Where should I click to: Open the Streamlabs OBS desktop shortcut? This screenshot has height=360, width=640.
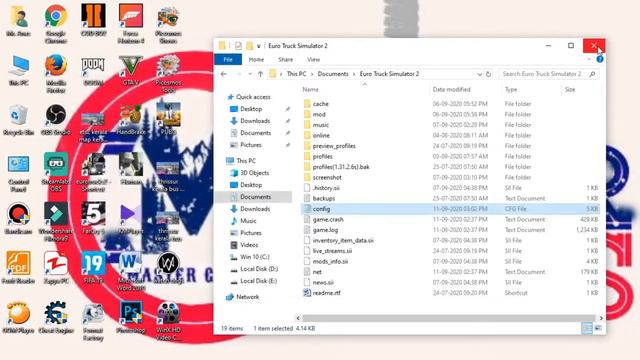pyautogui.click(x=56, y=172)
